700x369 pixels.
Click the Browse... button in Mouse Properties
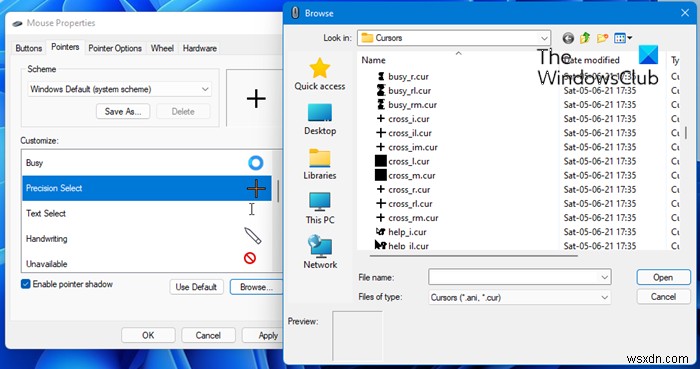tap(256, 287)
